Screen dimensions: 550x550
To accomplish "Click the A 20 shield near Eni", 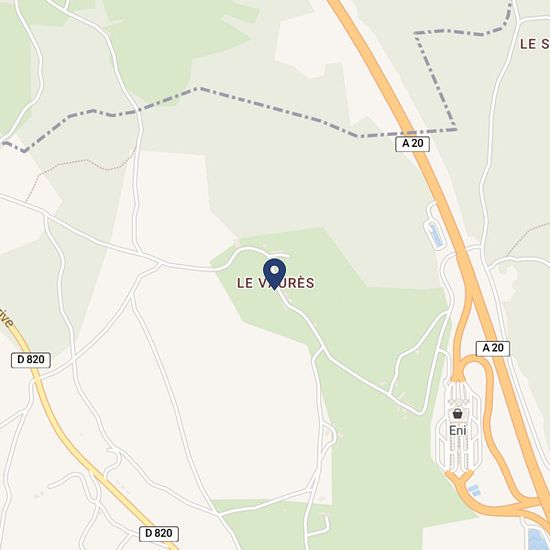I will click(493, 348).
